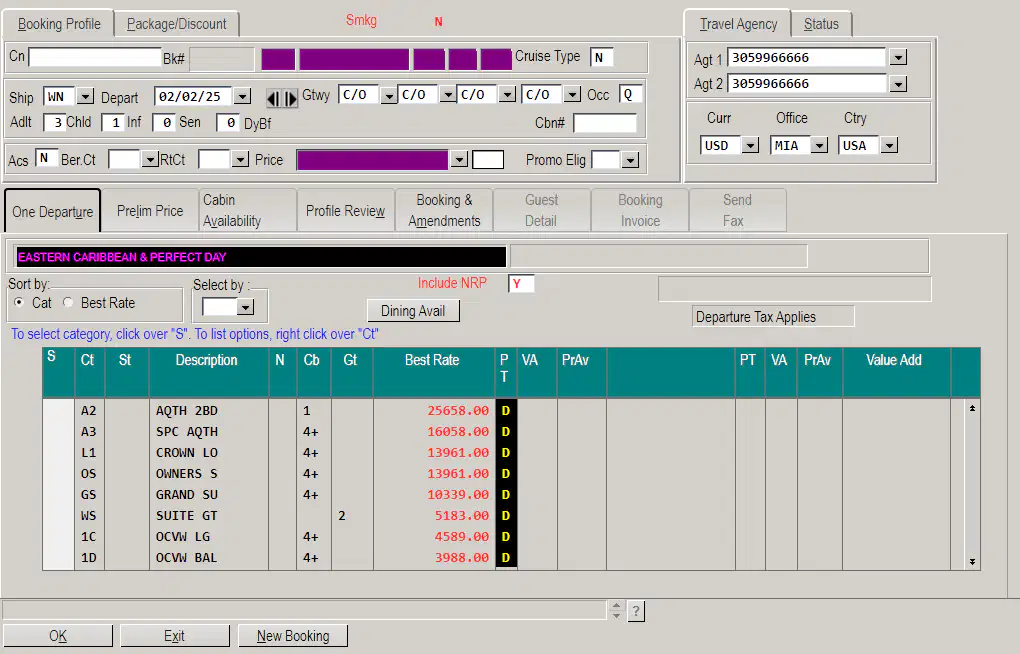Open the Price dropdown arrow

tap(459, 159)
